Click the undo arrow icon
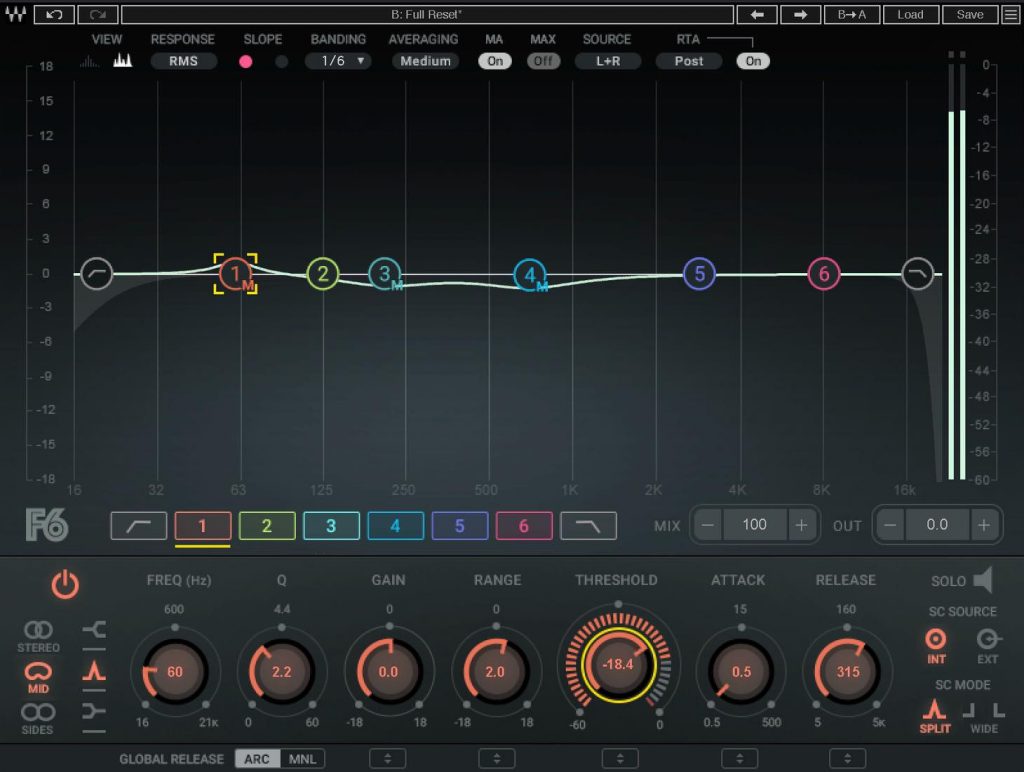Image resolution: width=1024 pixels, height=772 pixels. pyautogui.click(x=54, y=15)
